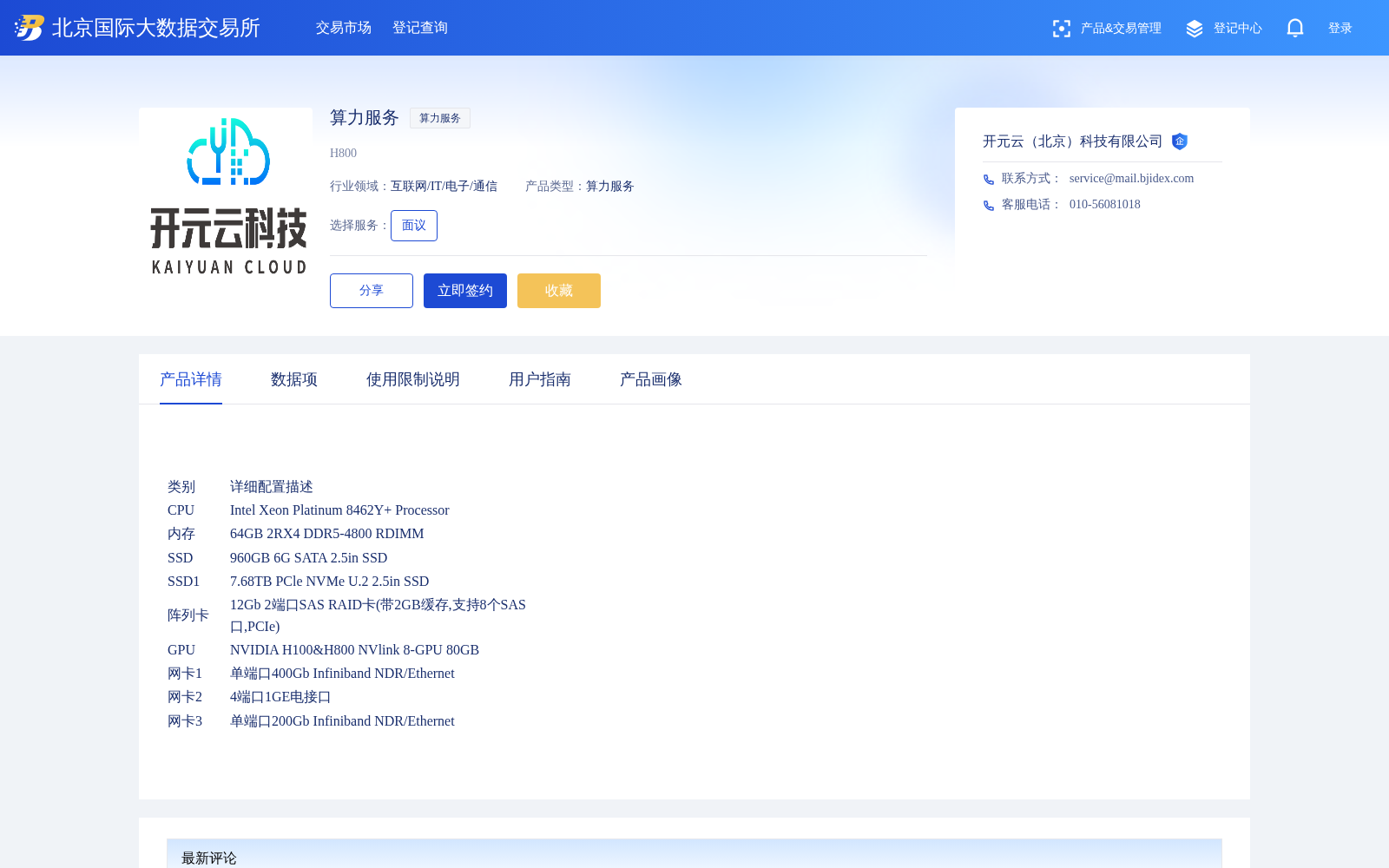The height and width of the screenshot is (868, 1389).
Task: Switch to the 使用限制说明 tab
Action: click(413, 379)
